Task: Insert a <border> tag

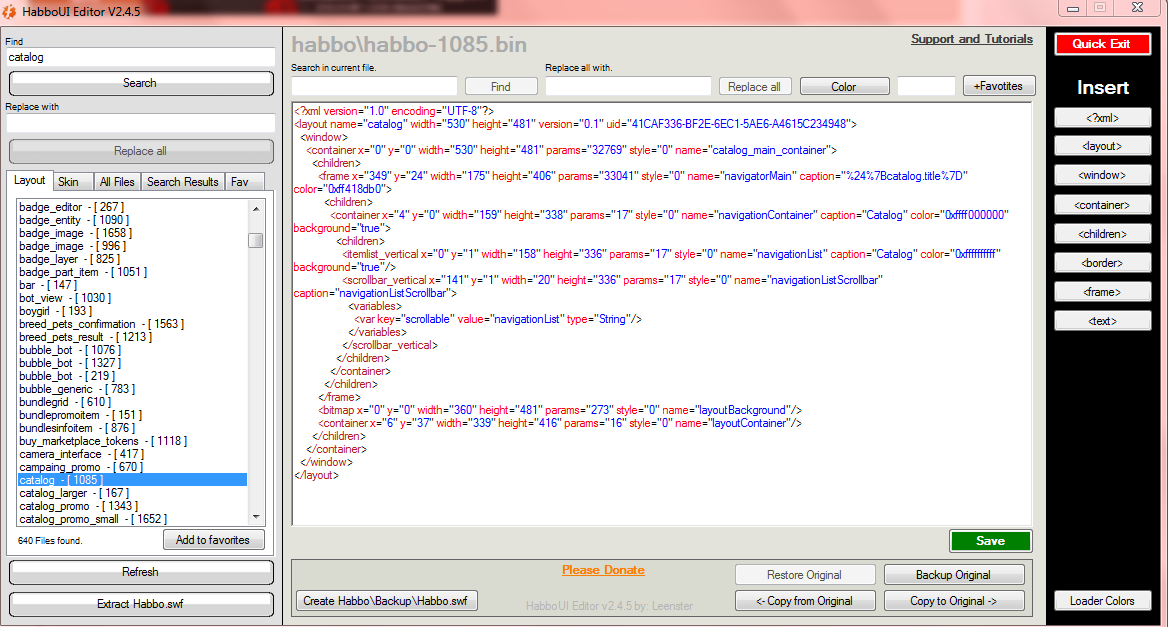Action: [1102, 264]
